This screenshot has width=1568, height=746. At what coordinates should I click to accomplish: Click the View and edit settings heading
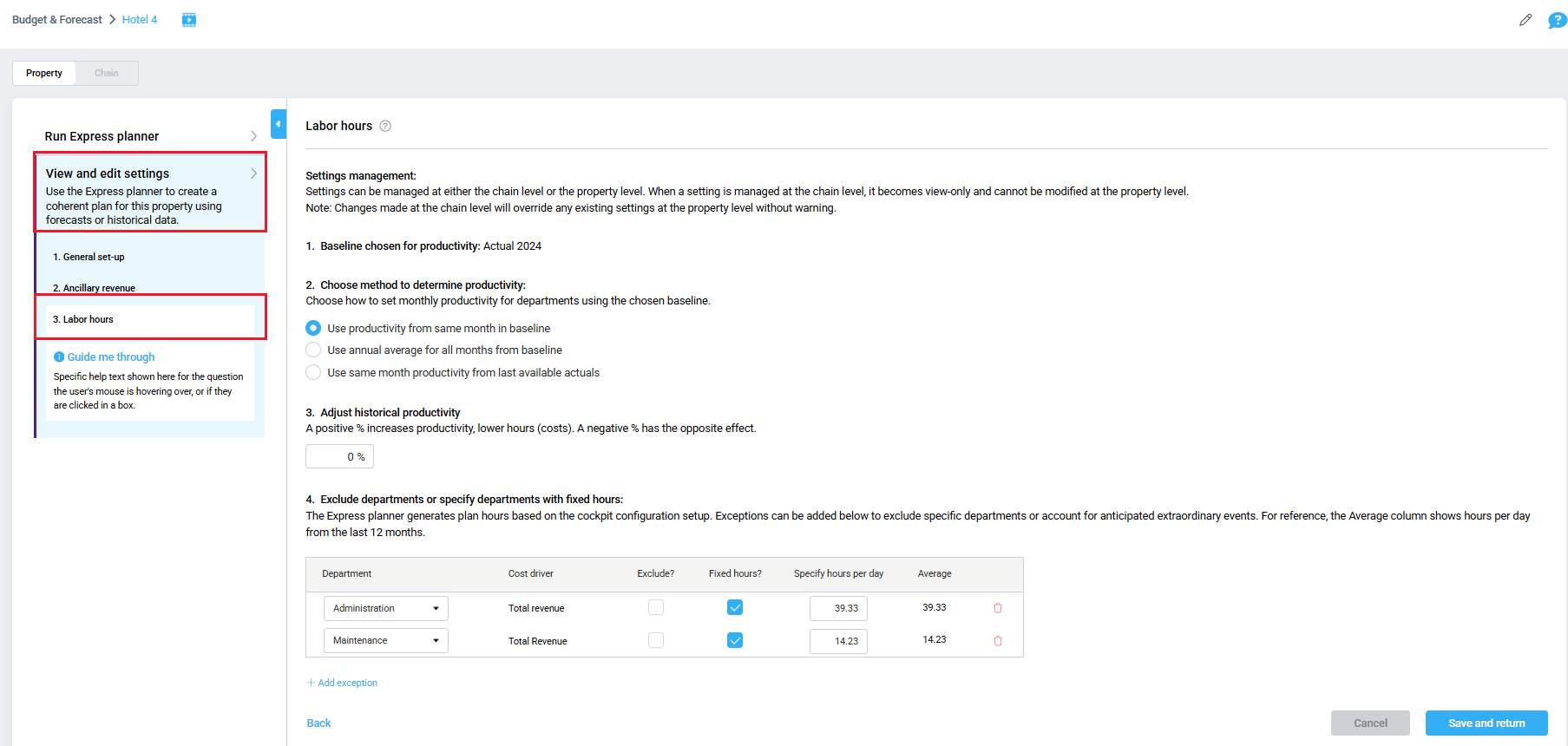[x=108, y=173]
